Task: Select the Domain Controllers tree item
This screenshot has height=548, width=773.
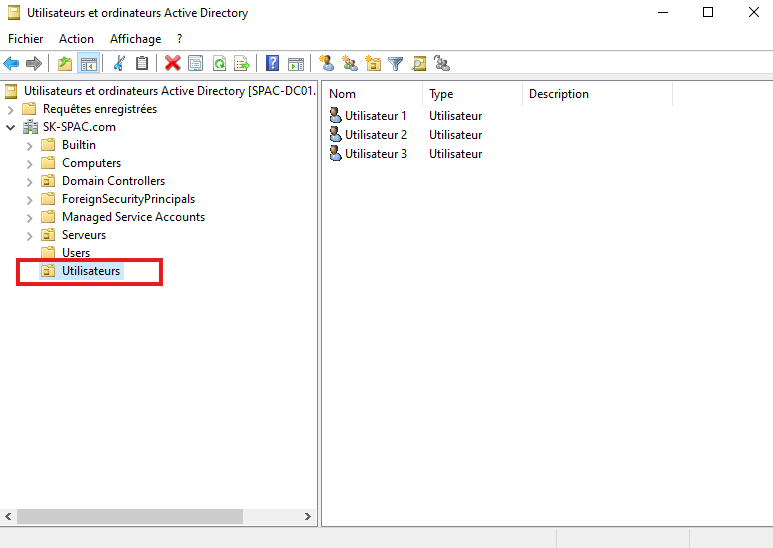Action: 113,181
